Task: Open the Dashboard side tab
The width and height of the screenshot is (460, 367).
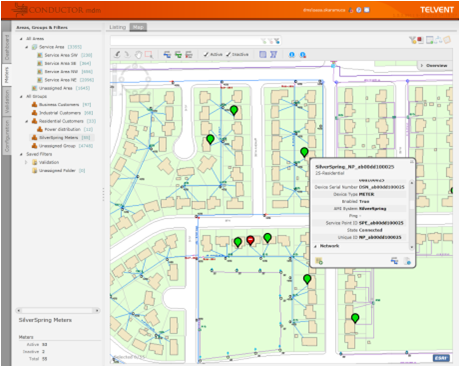Action: [7, 48]
